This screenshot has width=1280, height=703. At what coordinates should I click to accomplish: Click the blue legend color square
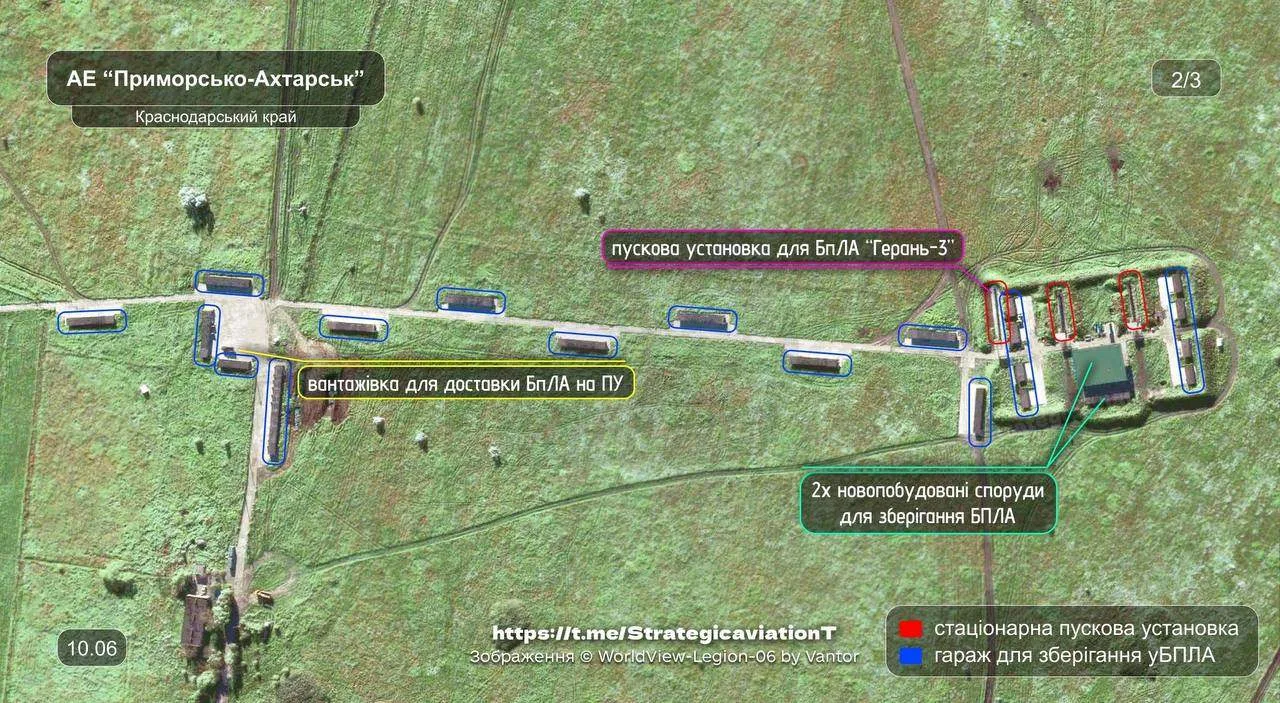[910, 656]
